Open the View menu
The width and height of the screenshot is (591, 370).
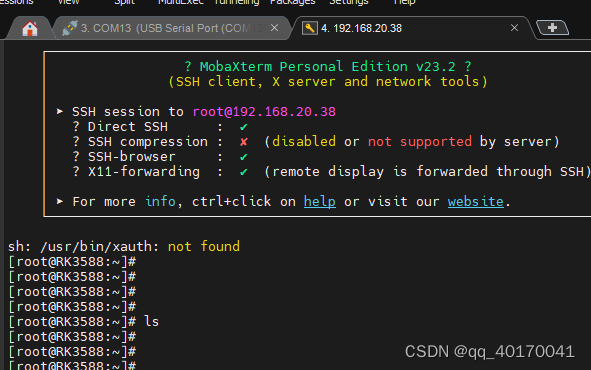(68, 2)
